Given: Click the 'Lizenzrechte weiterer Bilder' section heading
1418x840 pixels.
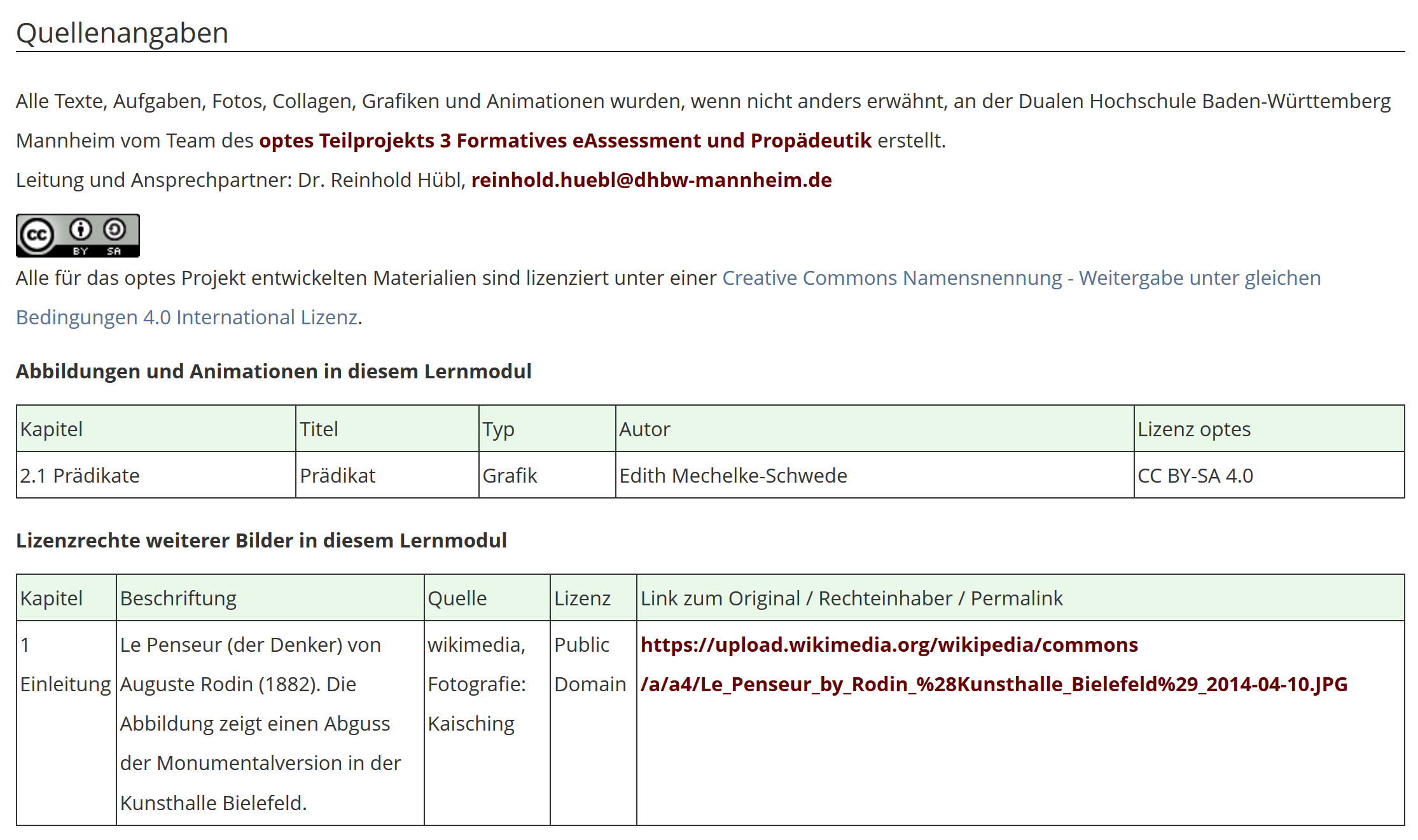Looking at the screenshot, I should click(261, 540).
